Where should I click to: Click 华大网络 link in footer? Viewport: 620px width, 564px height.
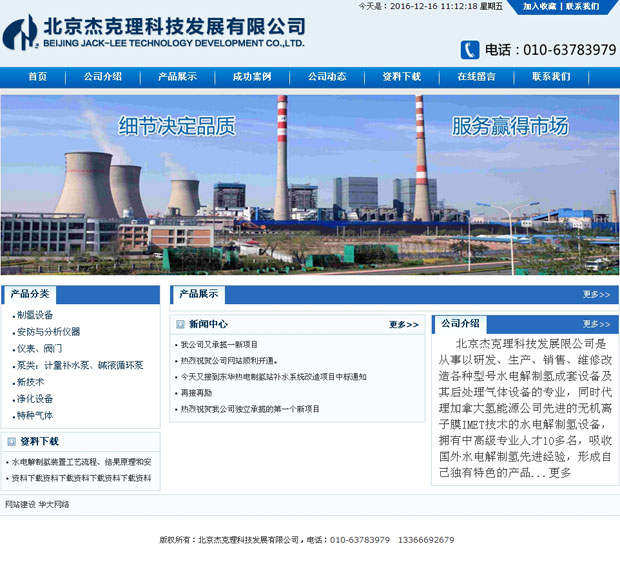coord(54,505)
